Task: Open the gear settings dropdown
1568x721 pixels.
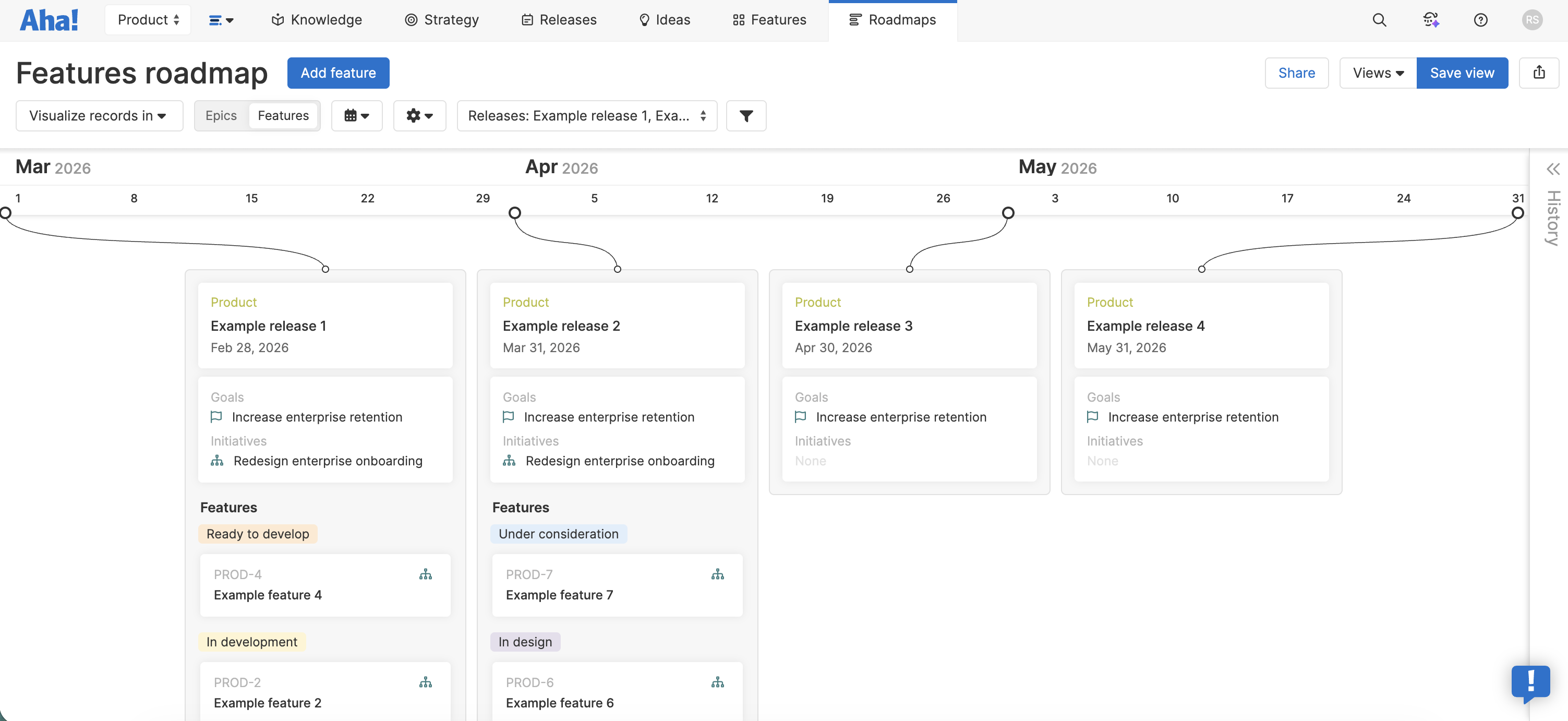Action: pos(419,116)
